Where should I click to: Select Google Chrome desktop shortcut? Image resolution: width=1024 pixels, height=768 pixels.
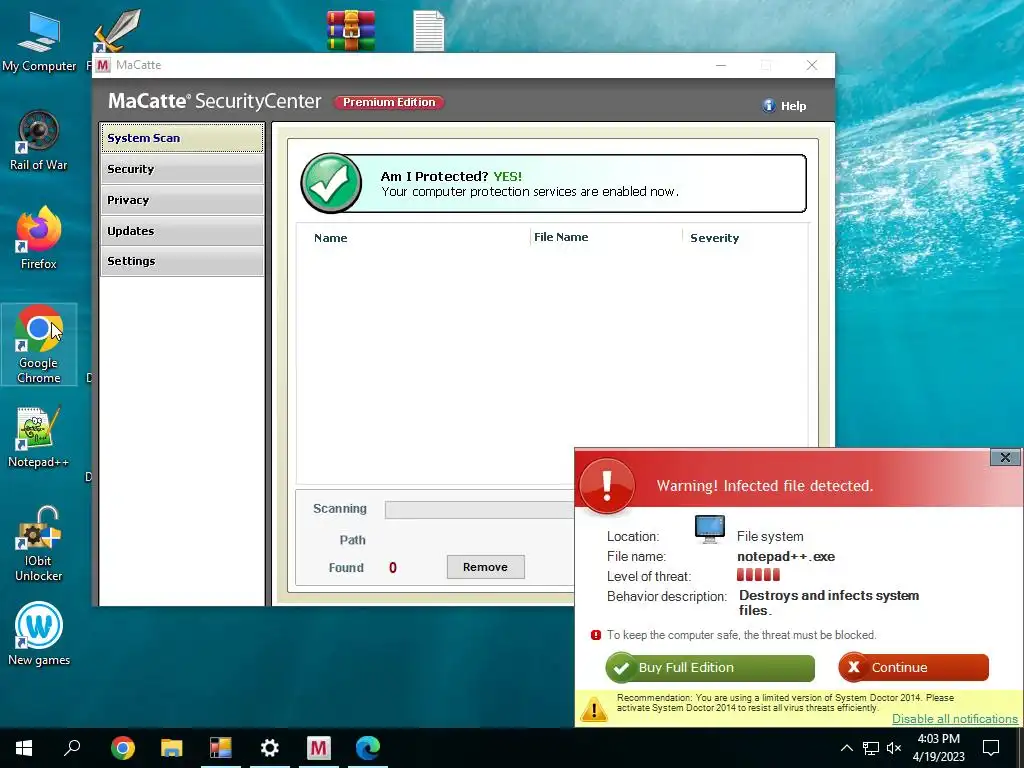39,344
